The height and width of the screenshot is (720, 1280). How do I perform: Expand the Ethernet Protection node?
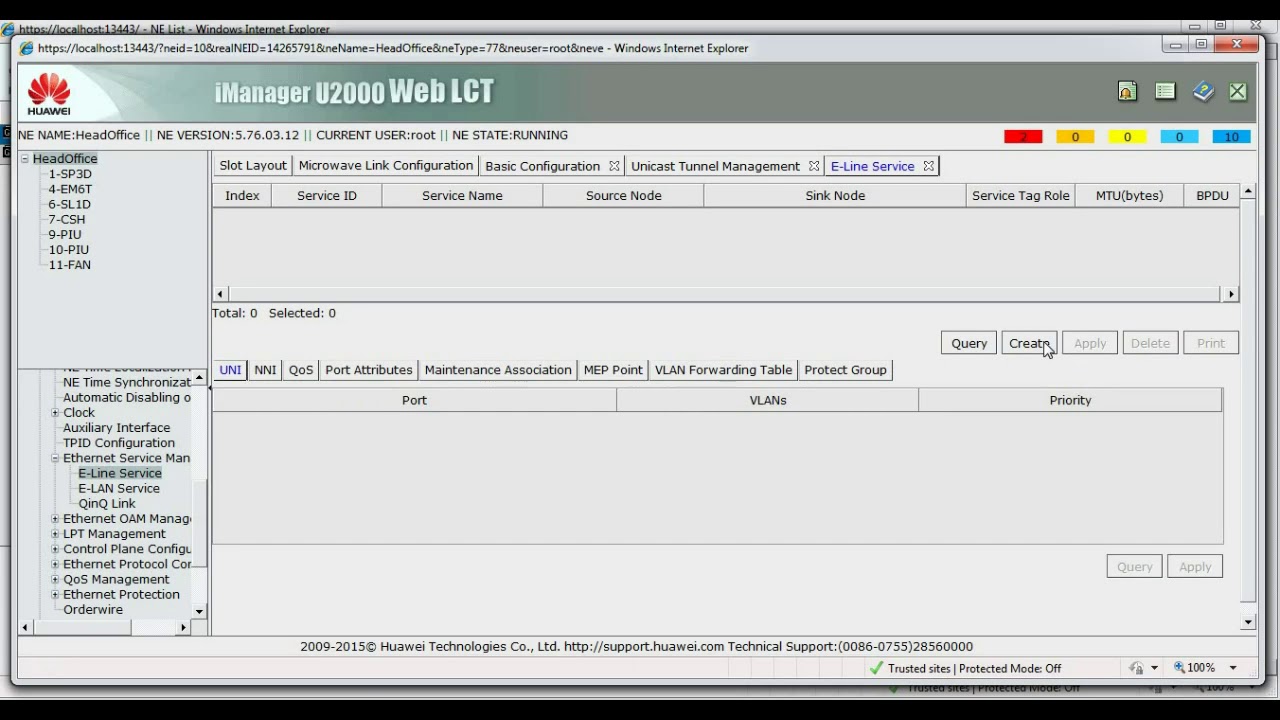click(55, 595)
